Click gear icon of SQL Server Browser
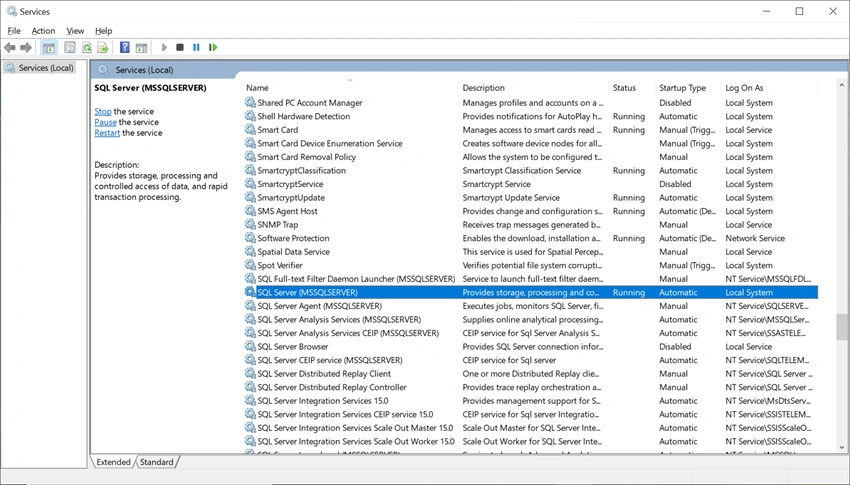The width and height of the screenshot is (850, 485). coord(250,346)
